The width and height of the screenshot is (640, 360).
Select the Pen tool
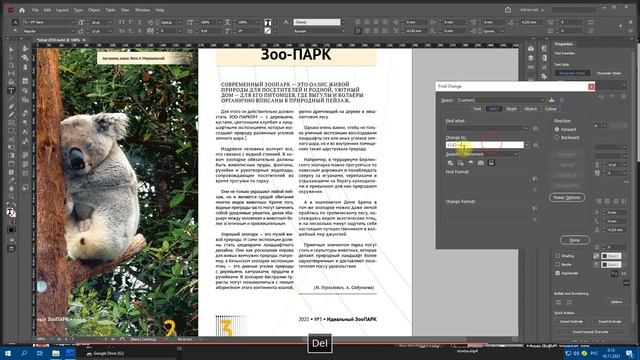11,107
